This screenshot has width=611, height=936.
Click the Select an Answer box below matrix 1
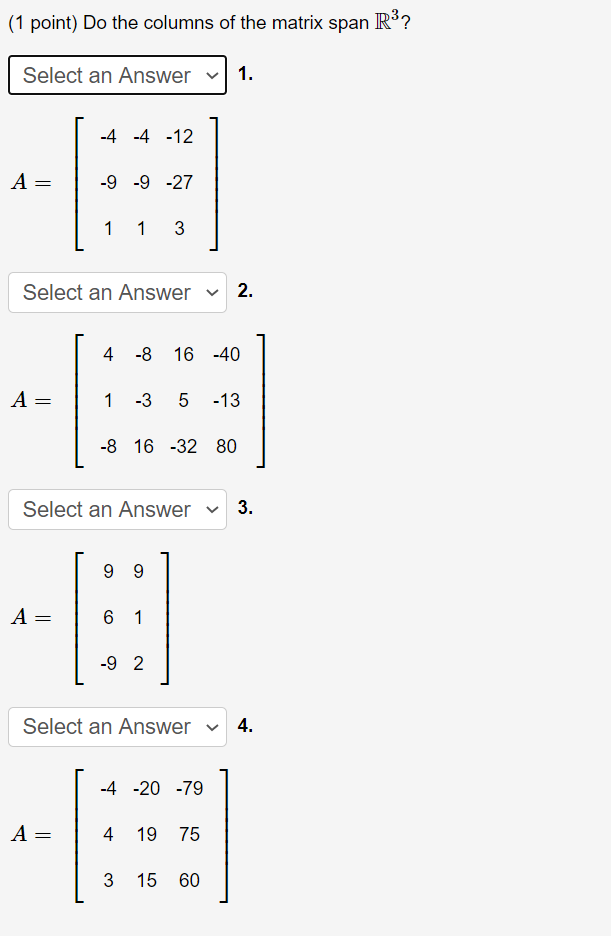[x=117, y=292]
